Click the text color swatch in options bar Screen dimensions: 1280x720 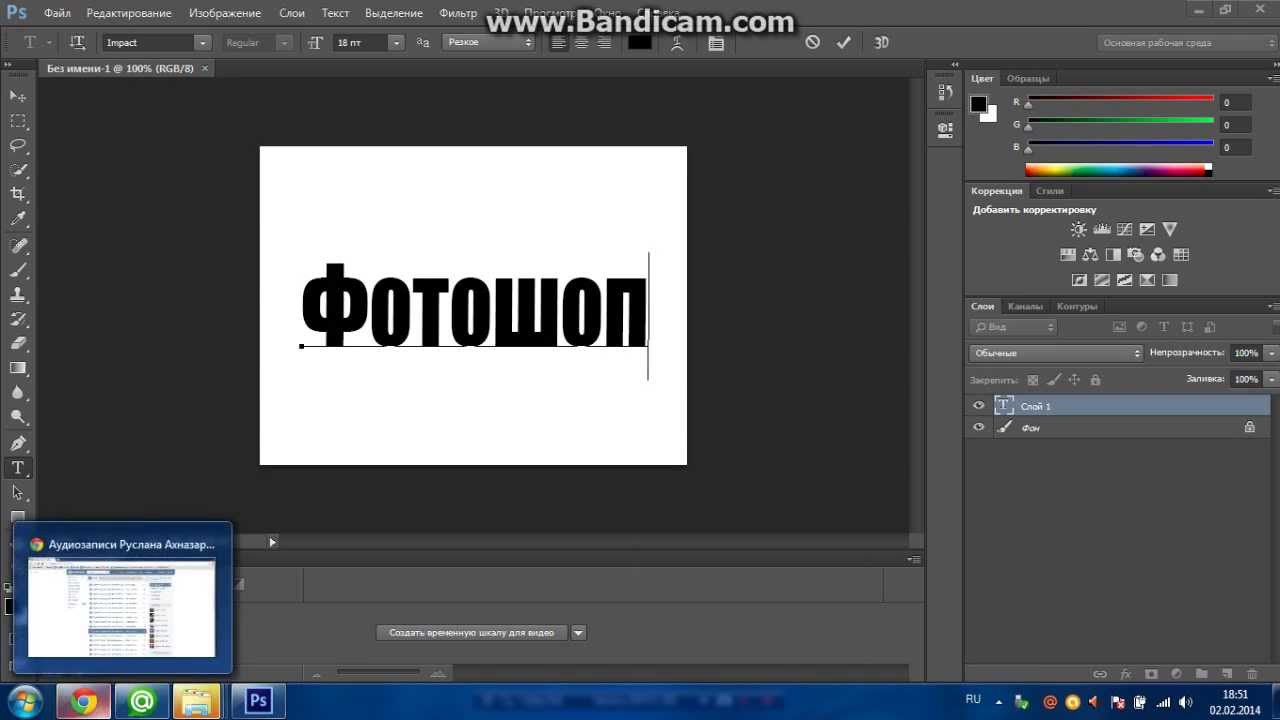tap(640, 42)
